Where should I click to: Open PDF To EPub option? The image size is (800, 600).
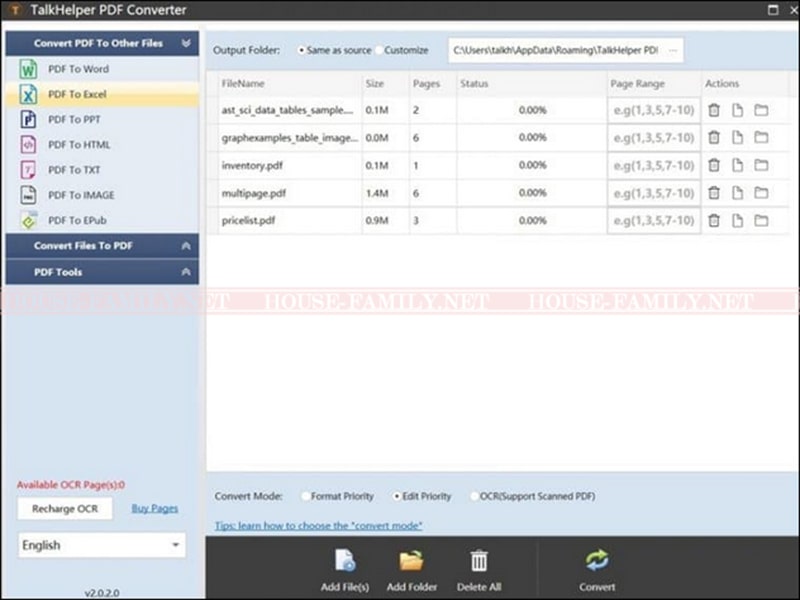tap(102, 220)
